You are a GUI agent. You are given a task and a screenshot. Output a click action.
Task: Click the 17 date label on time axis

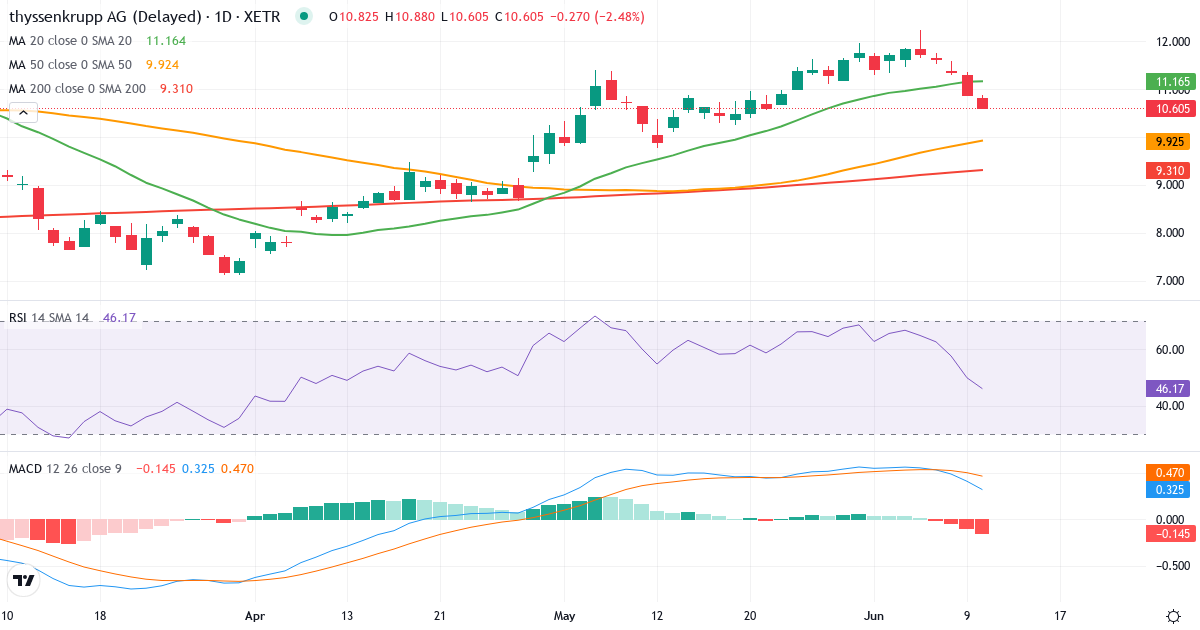click(1060, 616)
